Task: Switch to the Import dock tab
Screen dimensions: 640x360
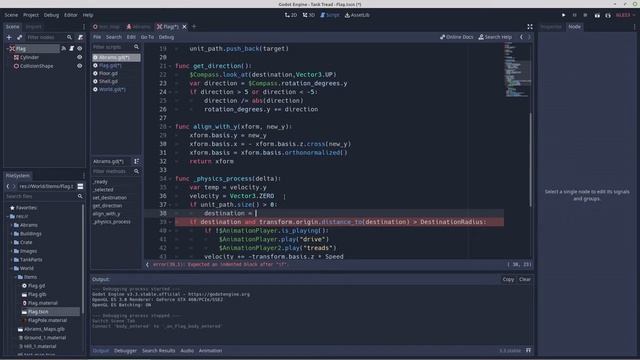Action: tap(33, 27)
